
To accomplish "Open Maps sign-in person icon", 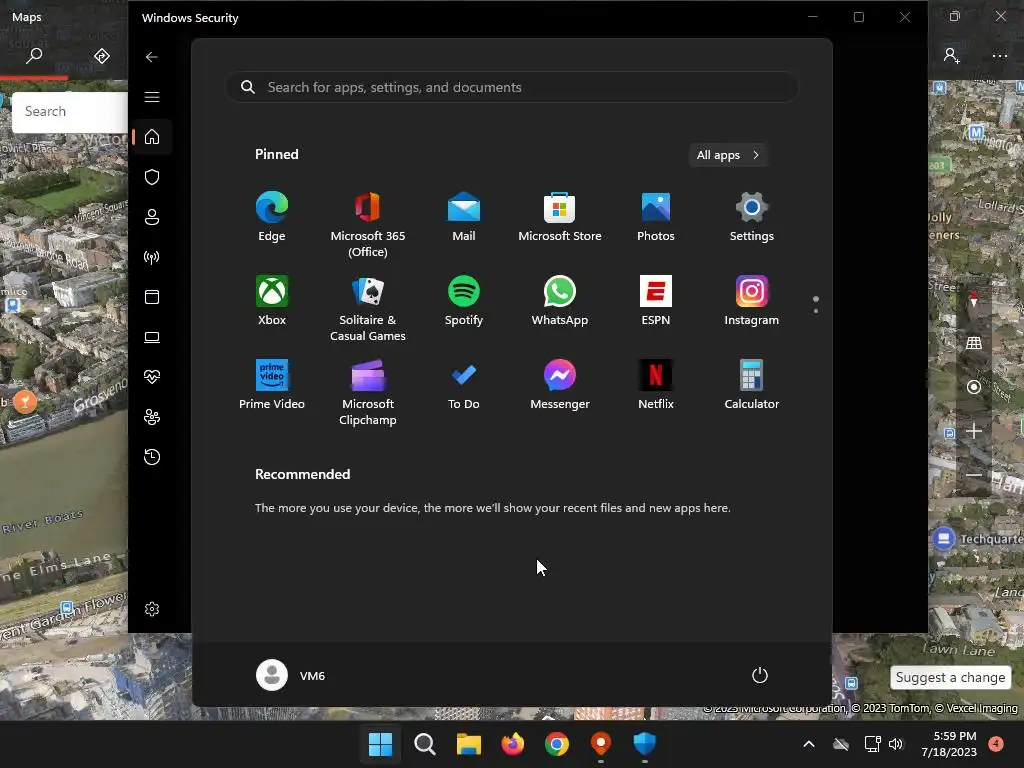I will coord(952,56).
